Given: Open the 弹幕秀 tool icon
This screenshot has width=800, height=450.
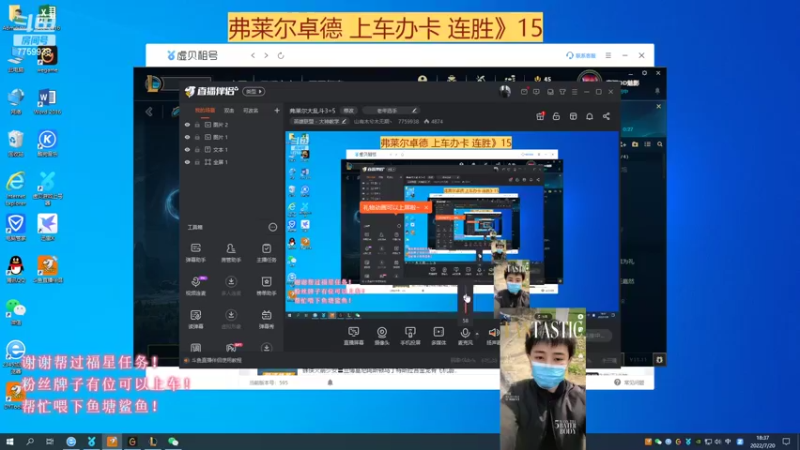Looking at the screenshot, I should pos(266,319).
